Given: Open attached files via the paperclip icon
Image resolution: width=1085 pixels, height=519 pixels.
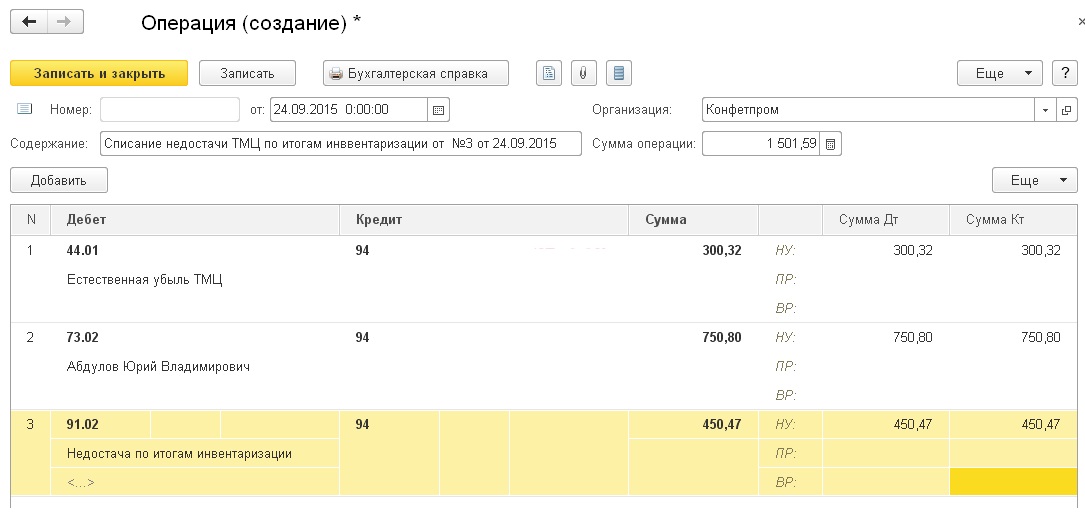Looking at the screenshot, I should tap(584, 73).
